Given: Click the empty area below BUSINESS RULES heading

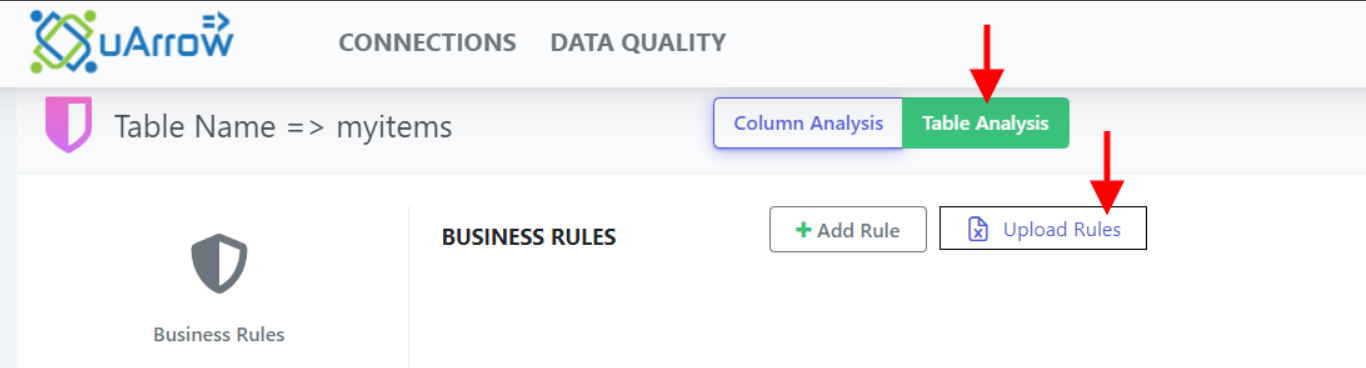Looking at the screenshot, I should click(x=880, y=310).
